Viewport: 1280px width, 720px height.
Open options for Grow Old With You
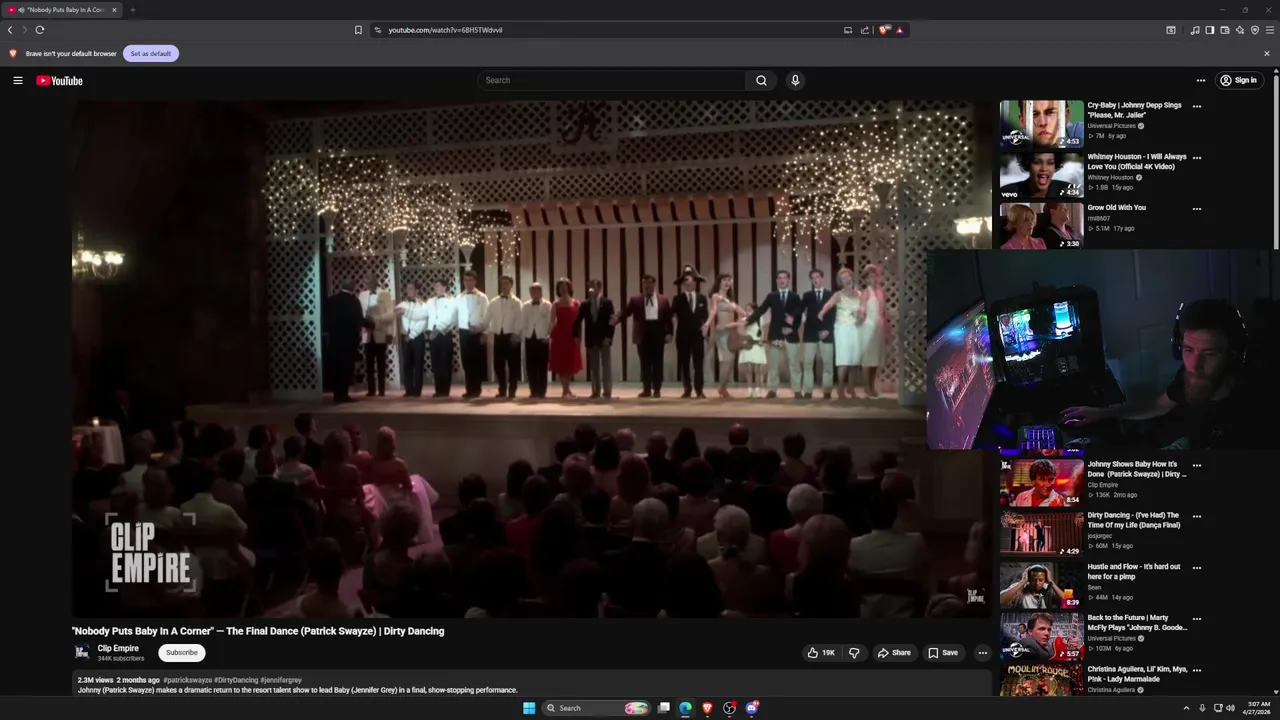click(x=1196, y=209)
